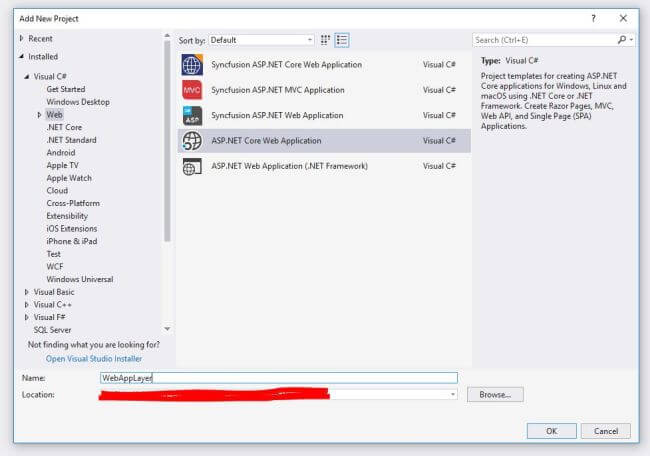Select .NET Core category
Image resolution: width=650 pixels, height=456 pixels.
click(64, 127)
